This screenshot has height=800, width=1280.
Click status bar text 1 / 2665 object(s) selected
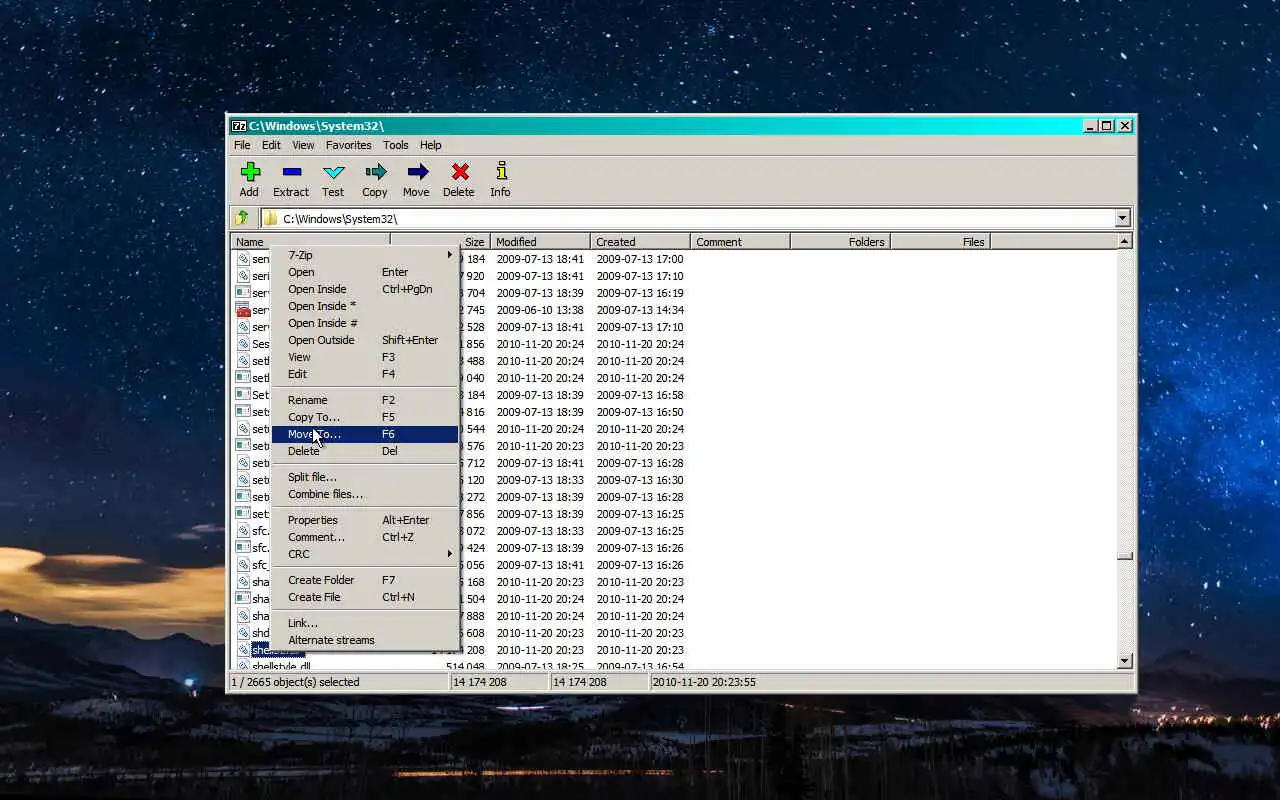[x=295, y=682]
